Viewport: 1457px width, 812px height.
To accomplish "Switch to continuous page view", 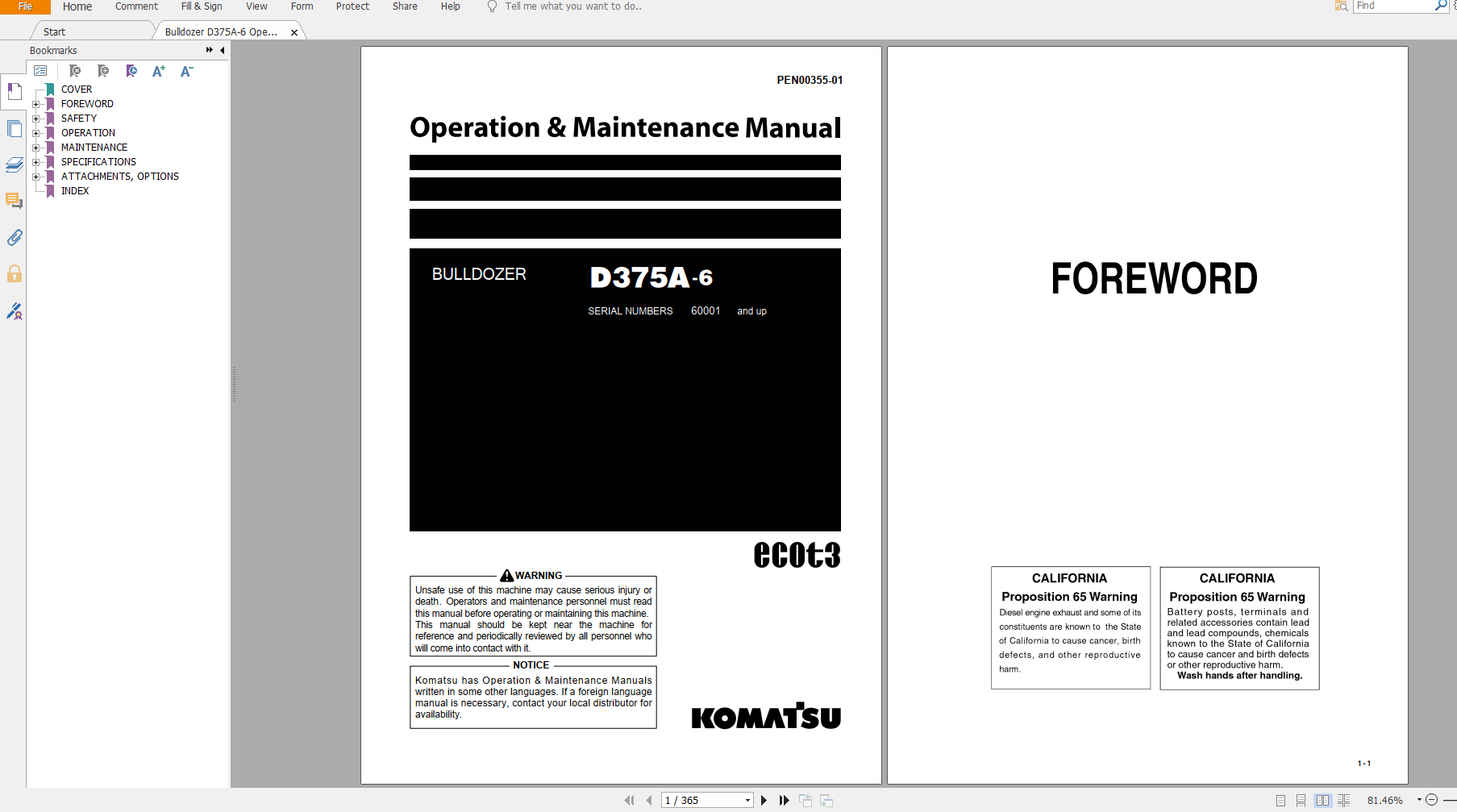I will (x=1301, y=800).
